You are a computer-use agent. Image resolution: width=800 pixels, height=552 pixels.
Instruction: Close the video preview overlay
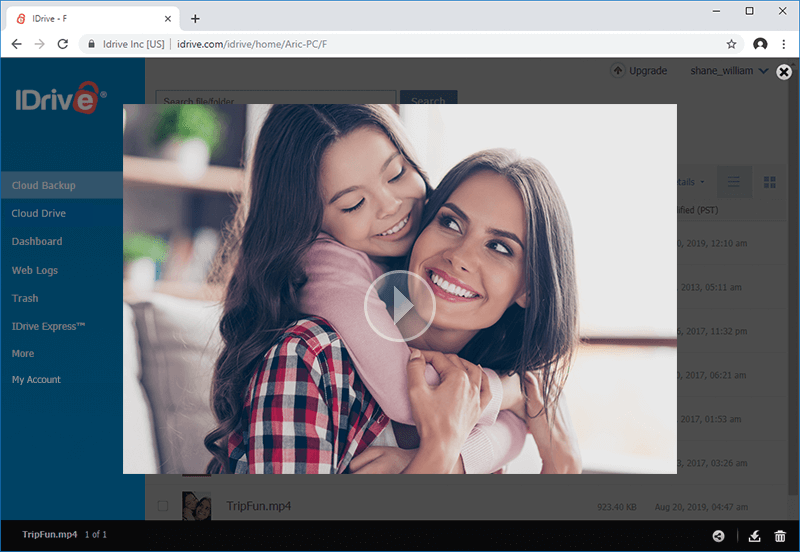(784, 72)
